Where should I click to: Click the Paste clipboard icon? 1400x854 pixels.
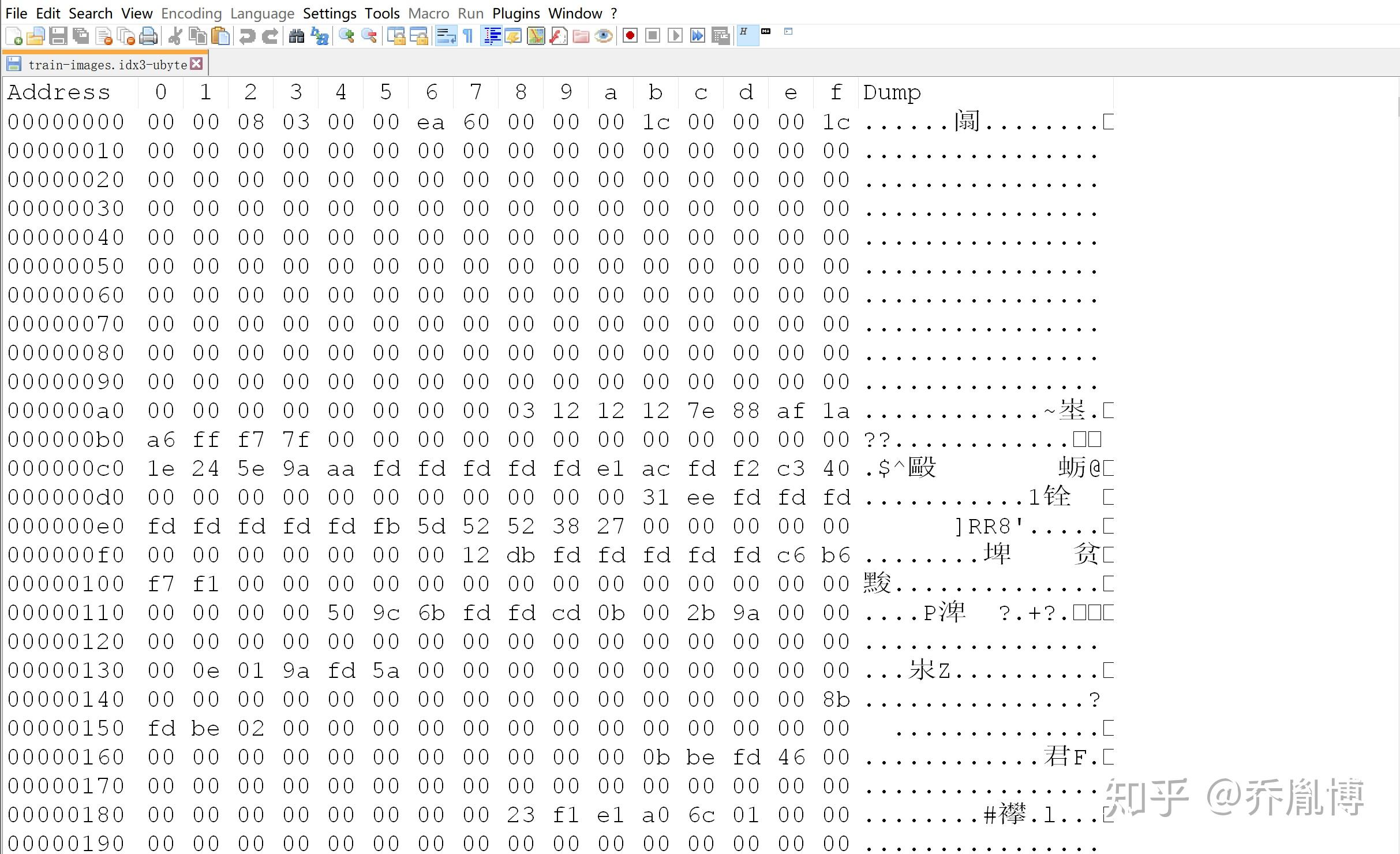(x=220, y=36)
